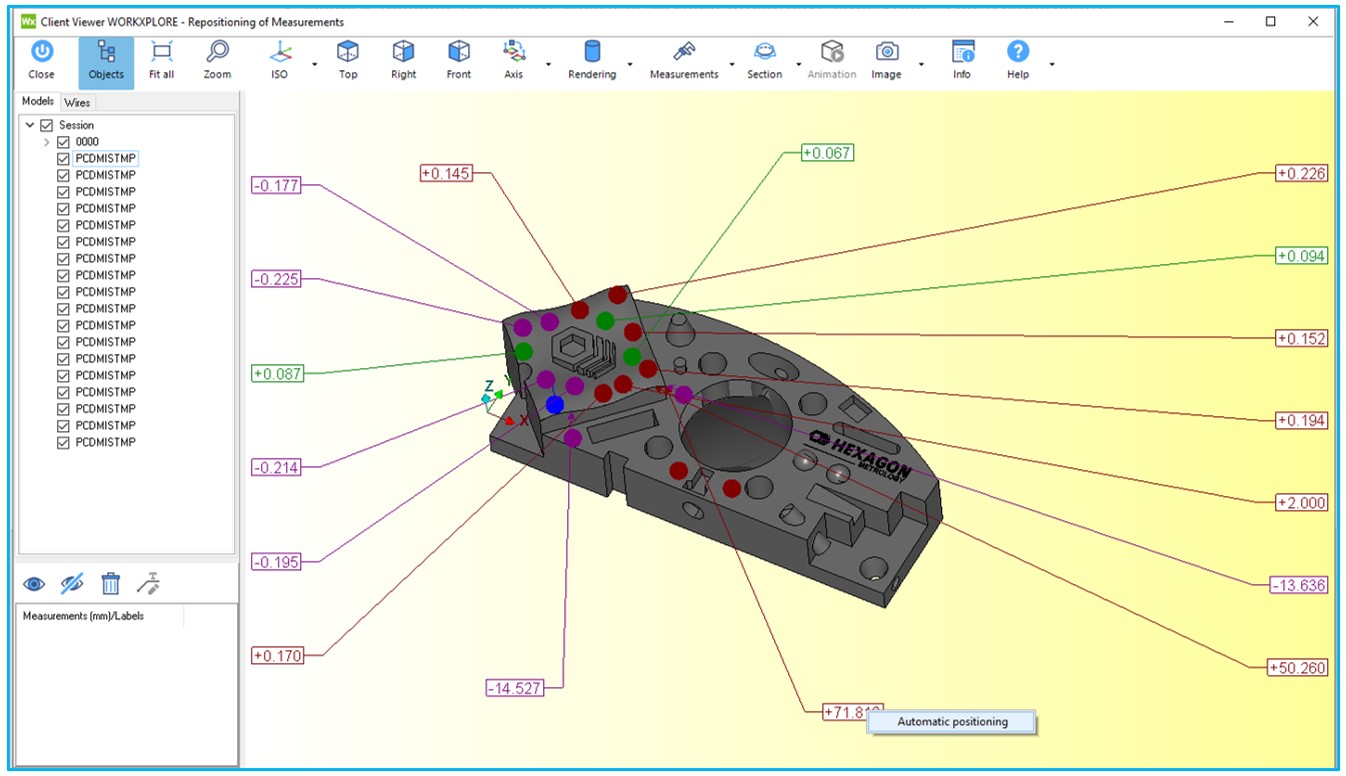
Task: Click the +0.194 measurement label
Action: [x=1302, y=420]
